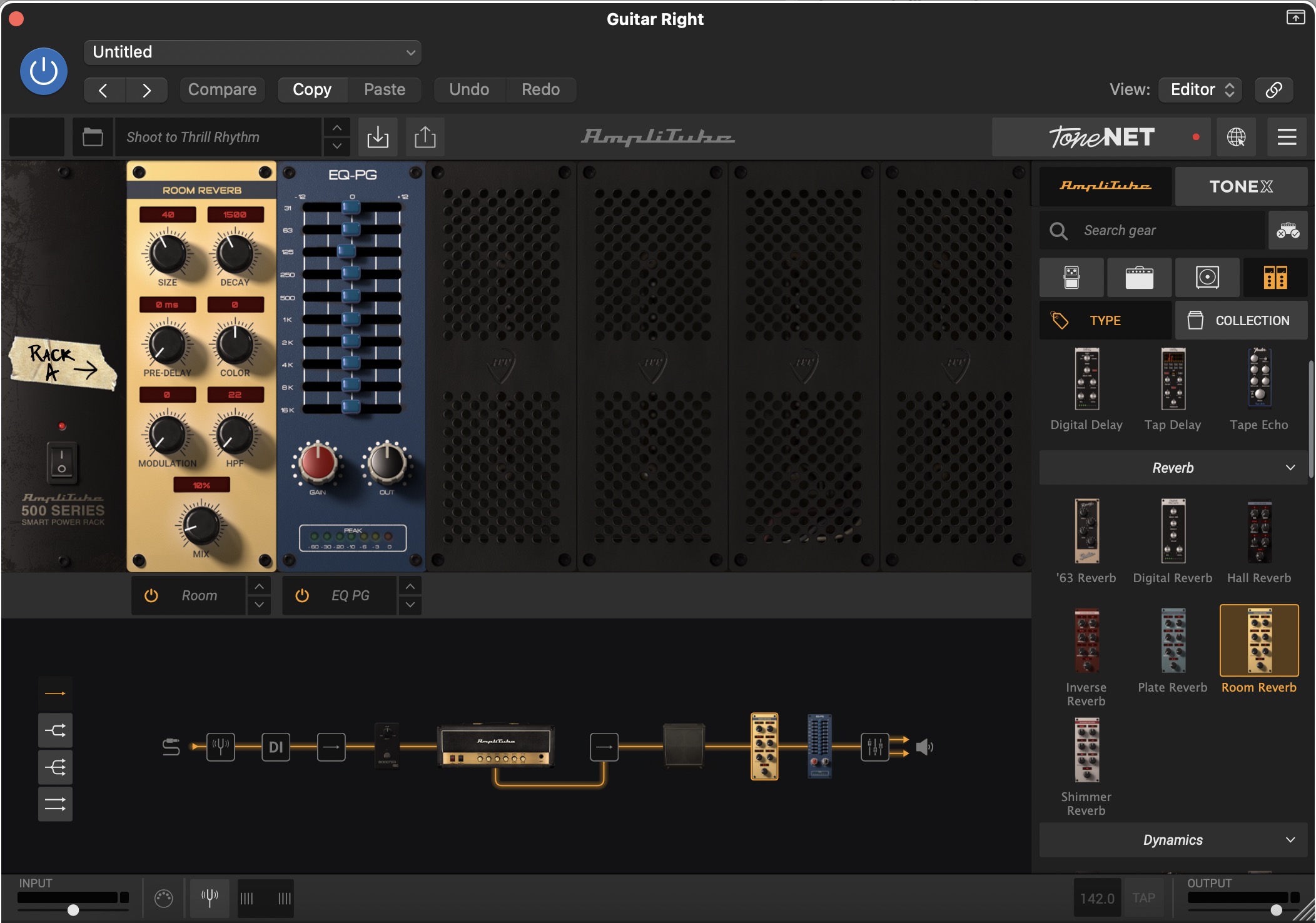Screen dimensions: 1316x923
Task: Go to next setting arrow
Action: pyautogui.click(x=146, y=90)
